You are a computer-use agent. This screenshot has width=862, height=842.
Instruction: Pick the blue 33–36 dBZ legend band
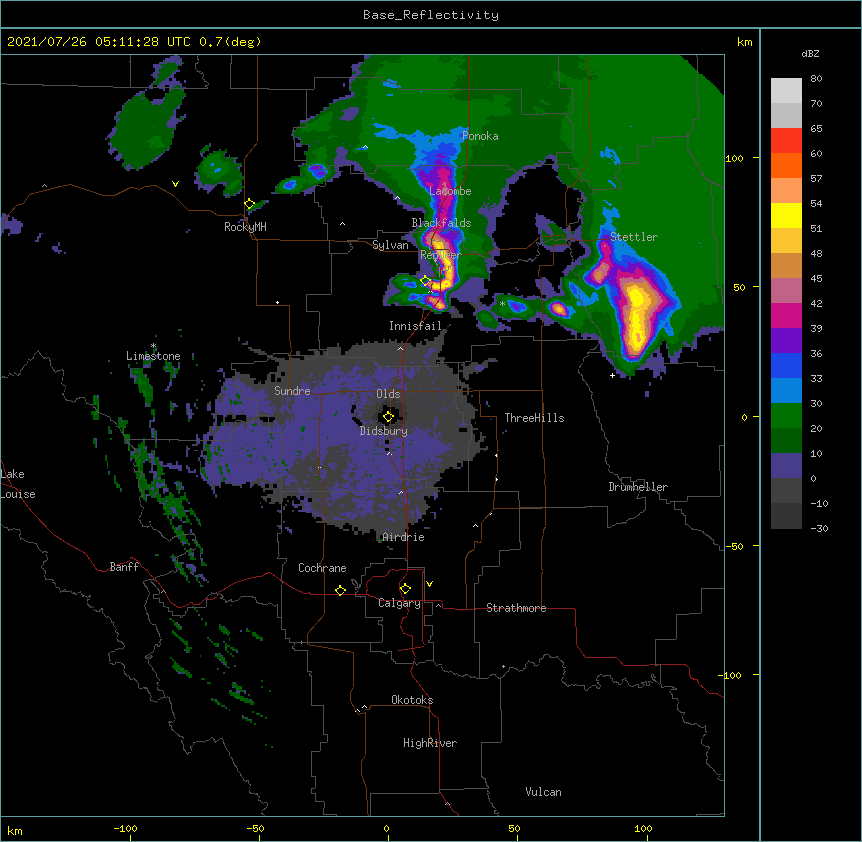(x=786, y=365)
